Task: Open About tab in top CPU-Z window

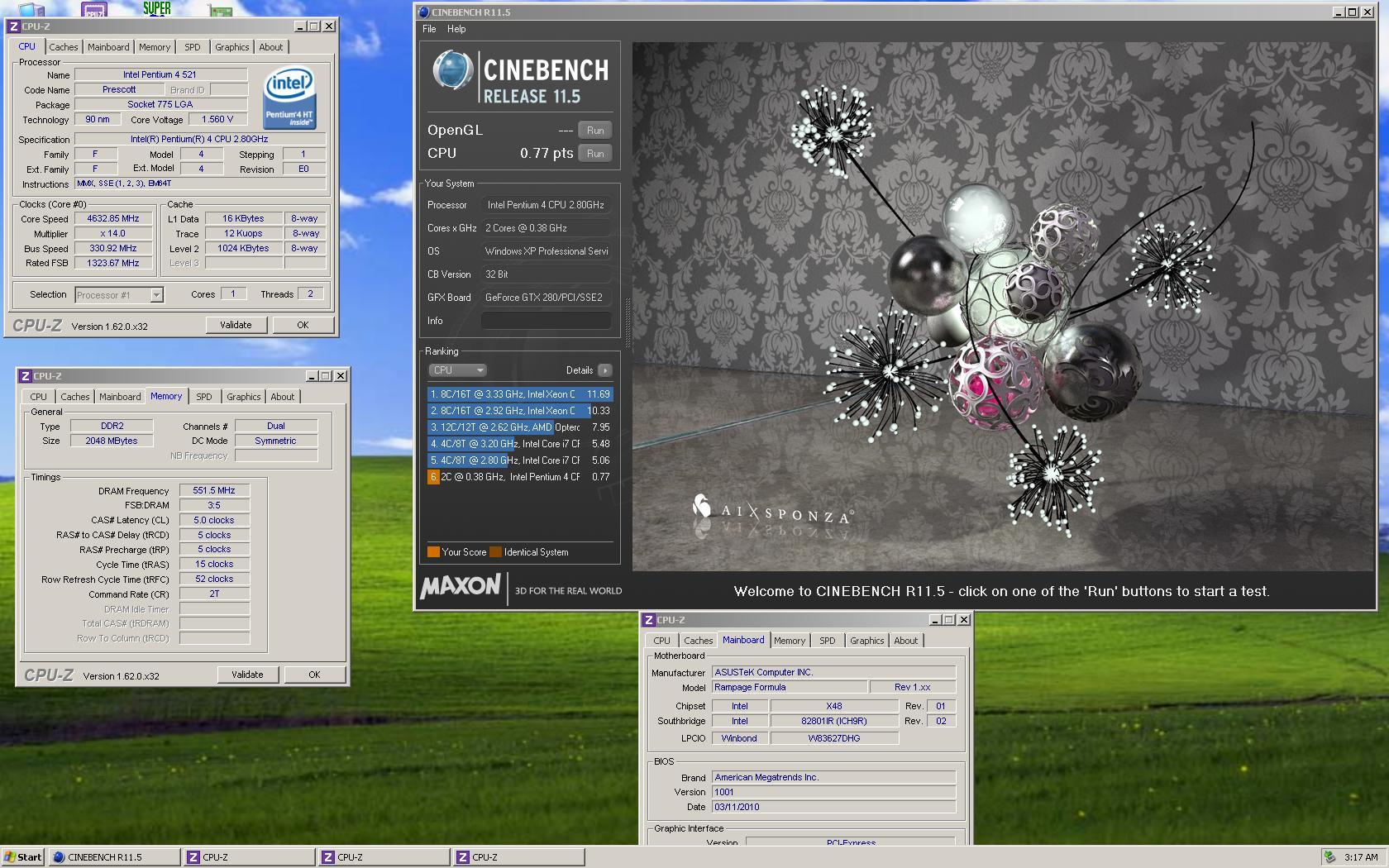Action: point(271,47)
